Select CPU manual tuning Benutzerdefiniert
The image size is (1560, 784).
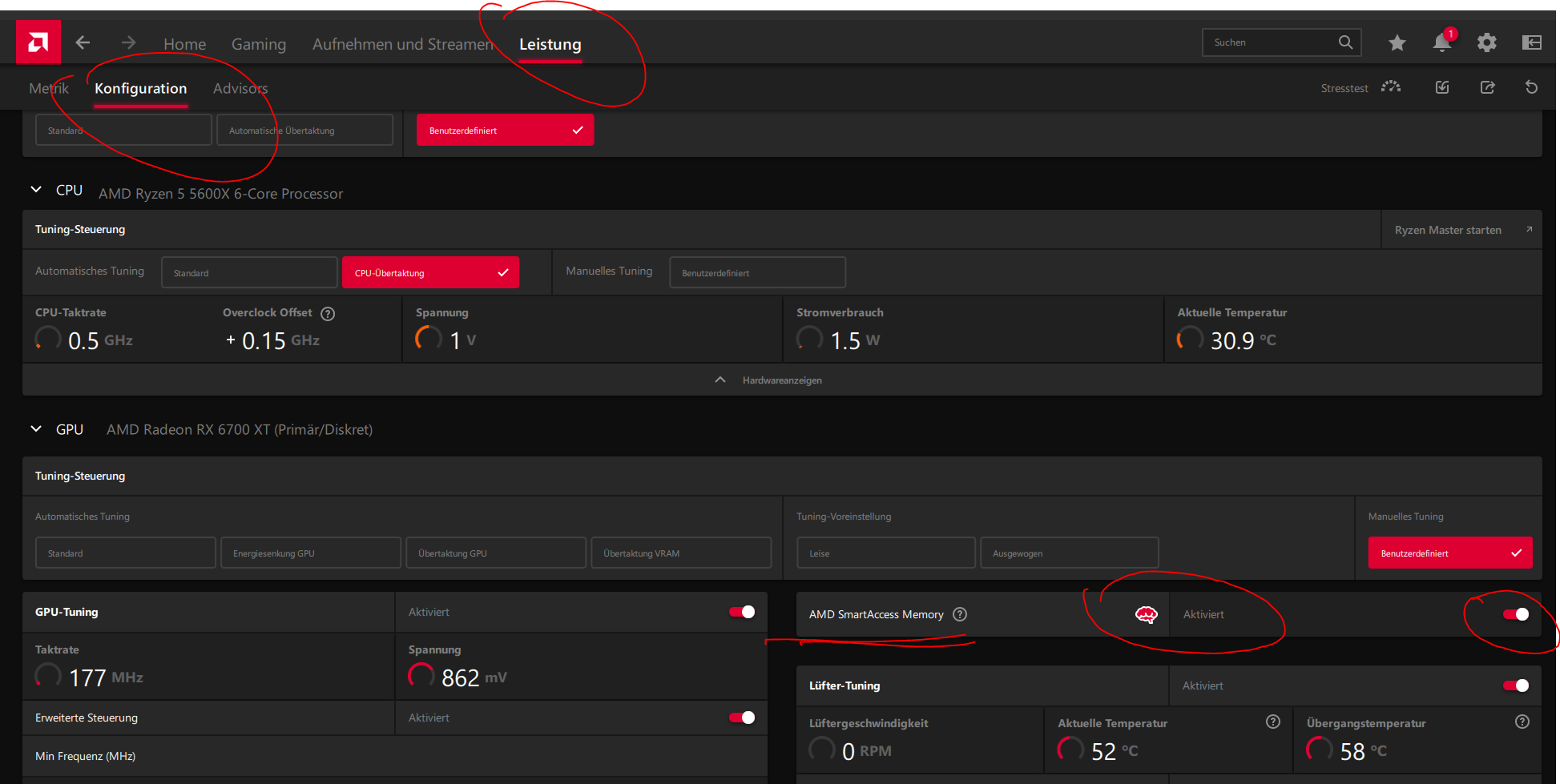click(x=757, y=272)
